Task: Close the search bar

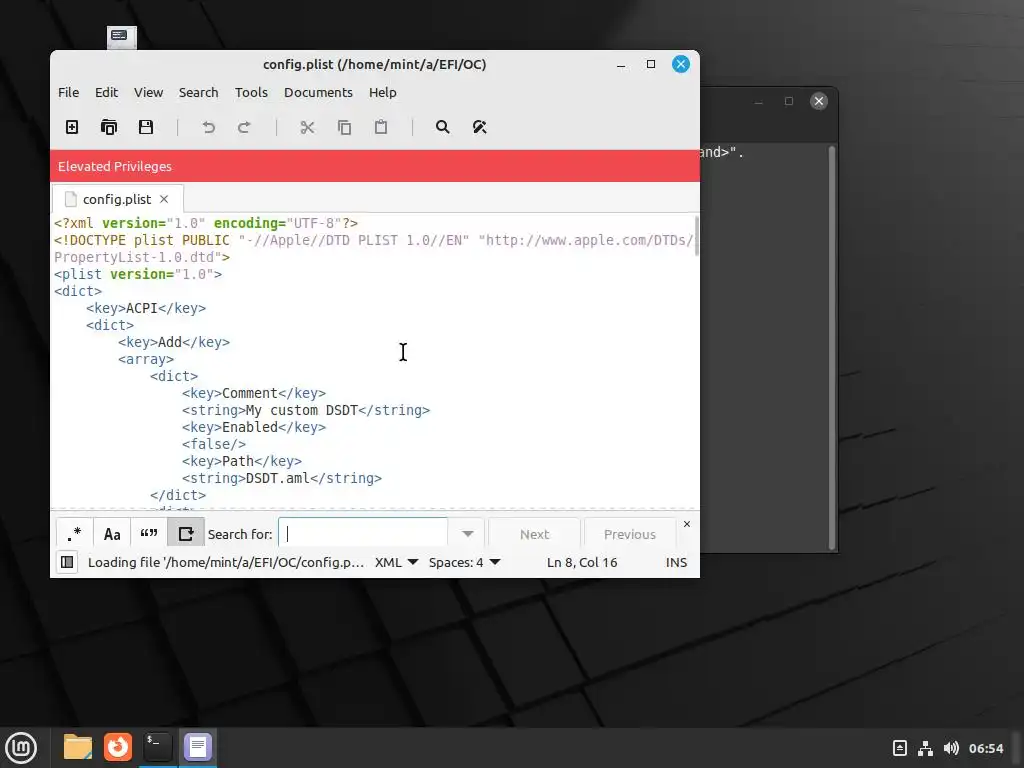Action: (x=686, y=524)
